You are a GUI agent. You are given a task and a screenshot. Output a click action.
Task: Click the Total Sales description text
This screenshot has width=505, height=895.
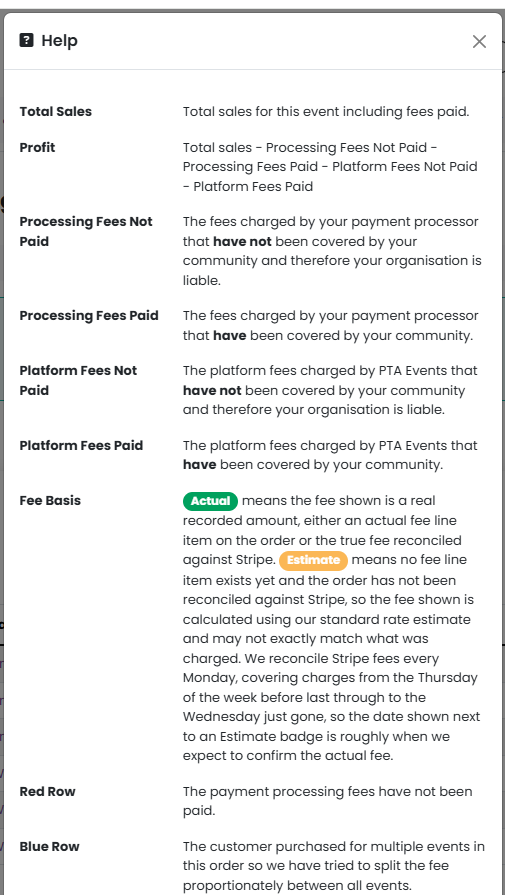326,112
